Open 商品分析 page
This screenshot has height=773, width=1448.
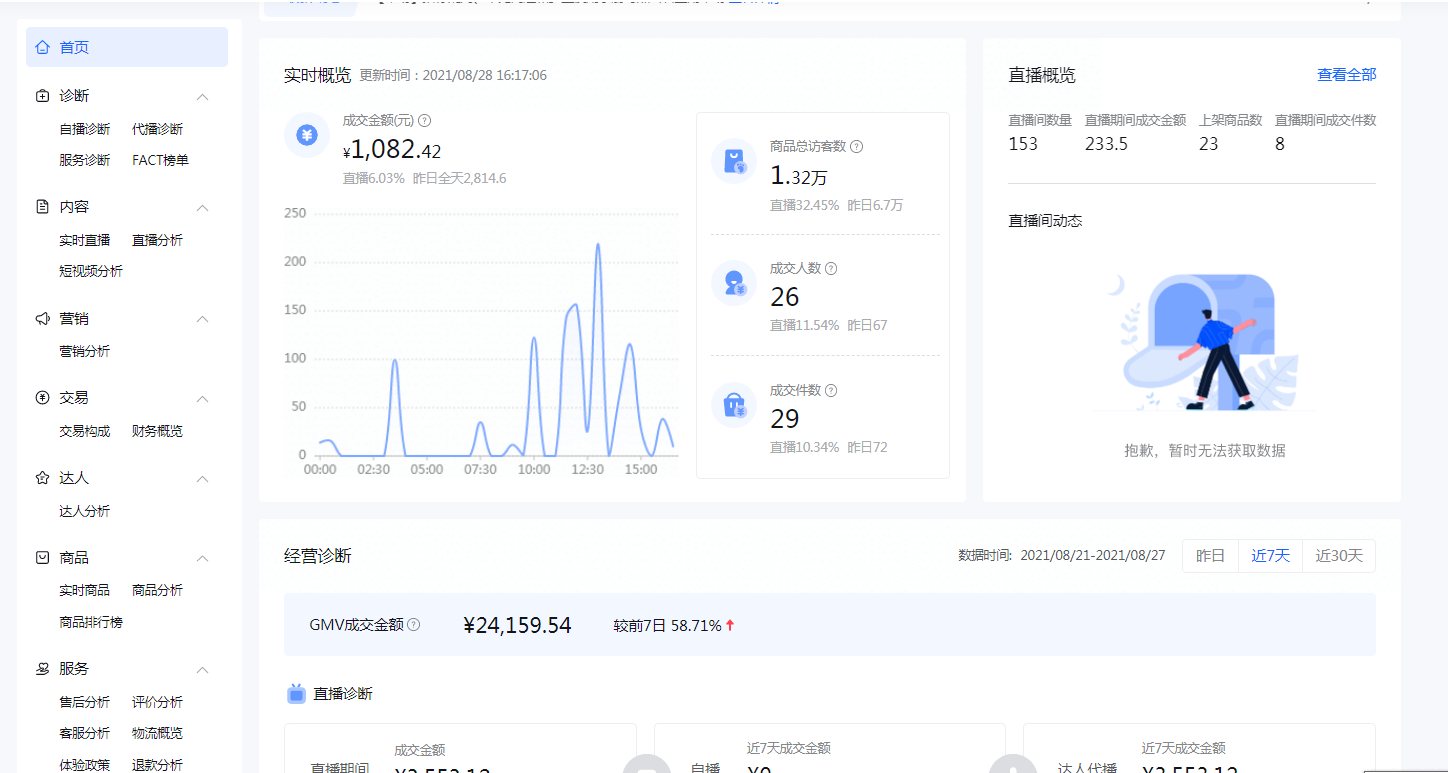(158, 590)
